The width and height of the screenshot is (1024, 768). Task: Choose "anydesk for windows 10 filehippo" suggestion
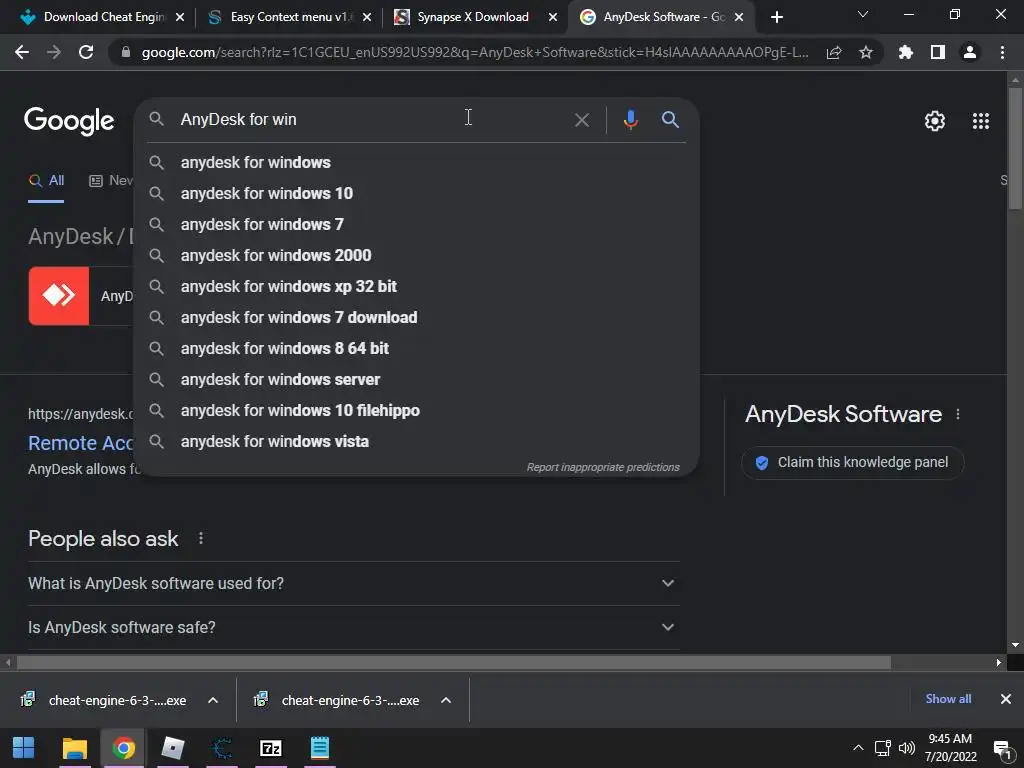click(417, 411)
